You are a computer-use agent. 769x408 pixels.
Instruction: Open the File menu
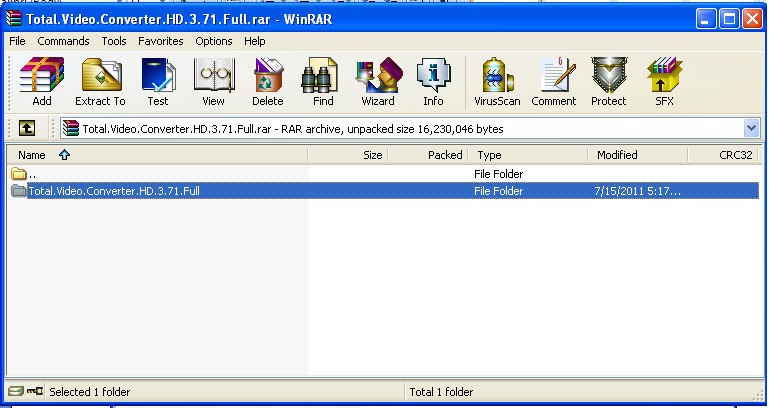pos(17,41)
